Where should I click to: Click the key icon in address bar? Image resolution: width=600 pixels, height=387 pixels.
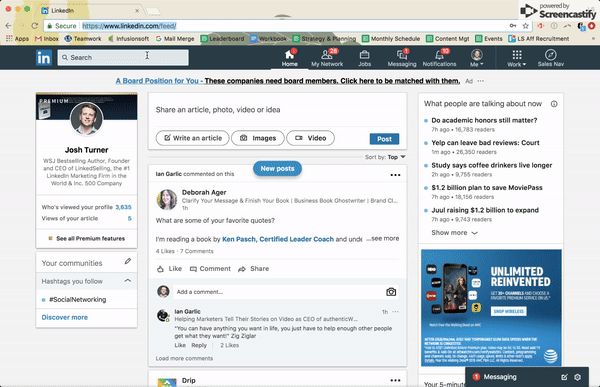coord(513,26)
